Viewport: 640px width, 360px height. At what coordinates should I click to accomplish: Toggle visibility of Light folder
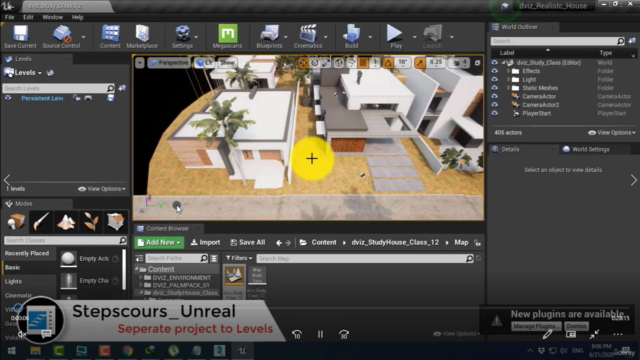[x=494, y=80]
